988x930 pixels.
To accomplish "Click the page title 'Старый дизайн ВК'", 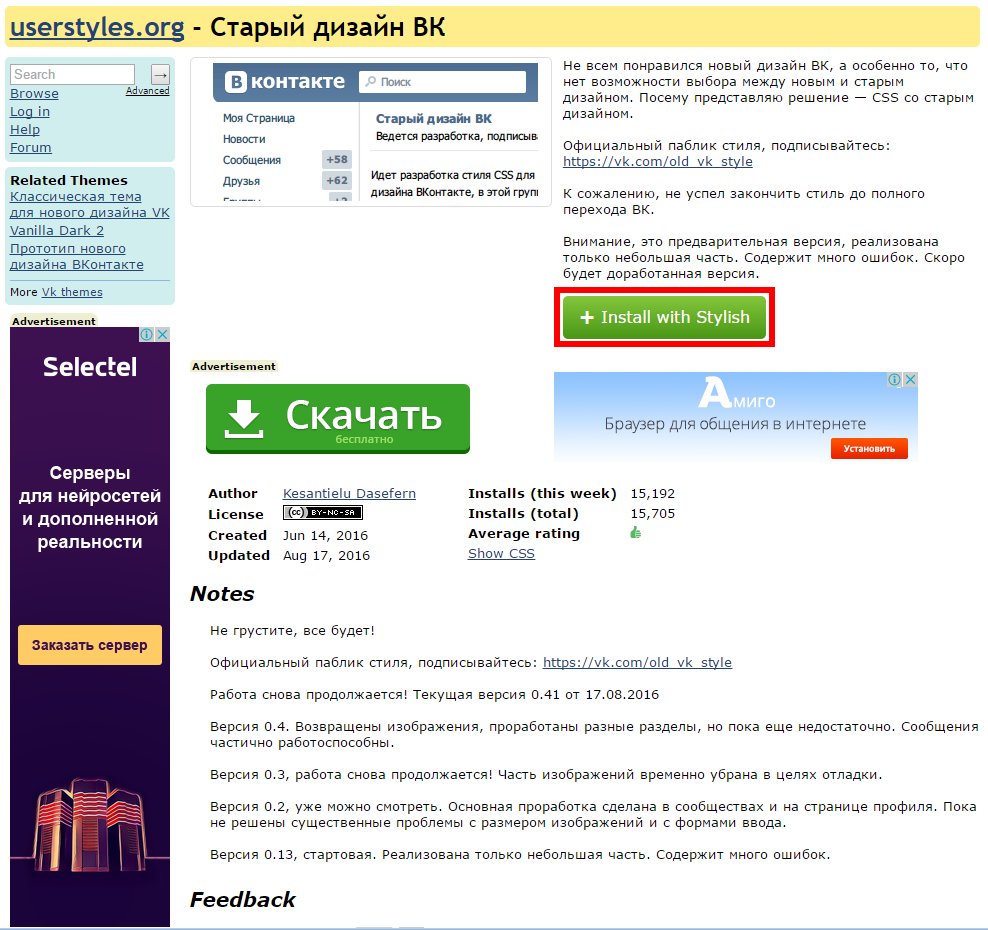I will (x=328, y=27).
